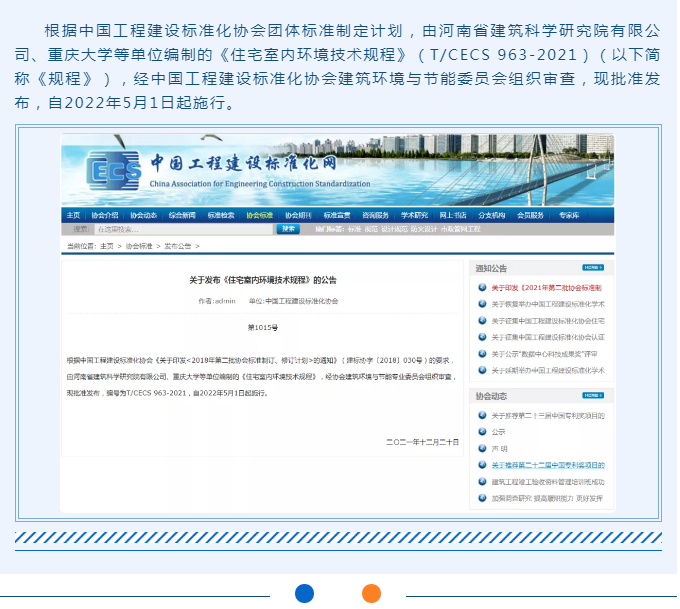Open the 标准检索 navigation item
This screenshot has height=609, width=680.
(221, 215)
